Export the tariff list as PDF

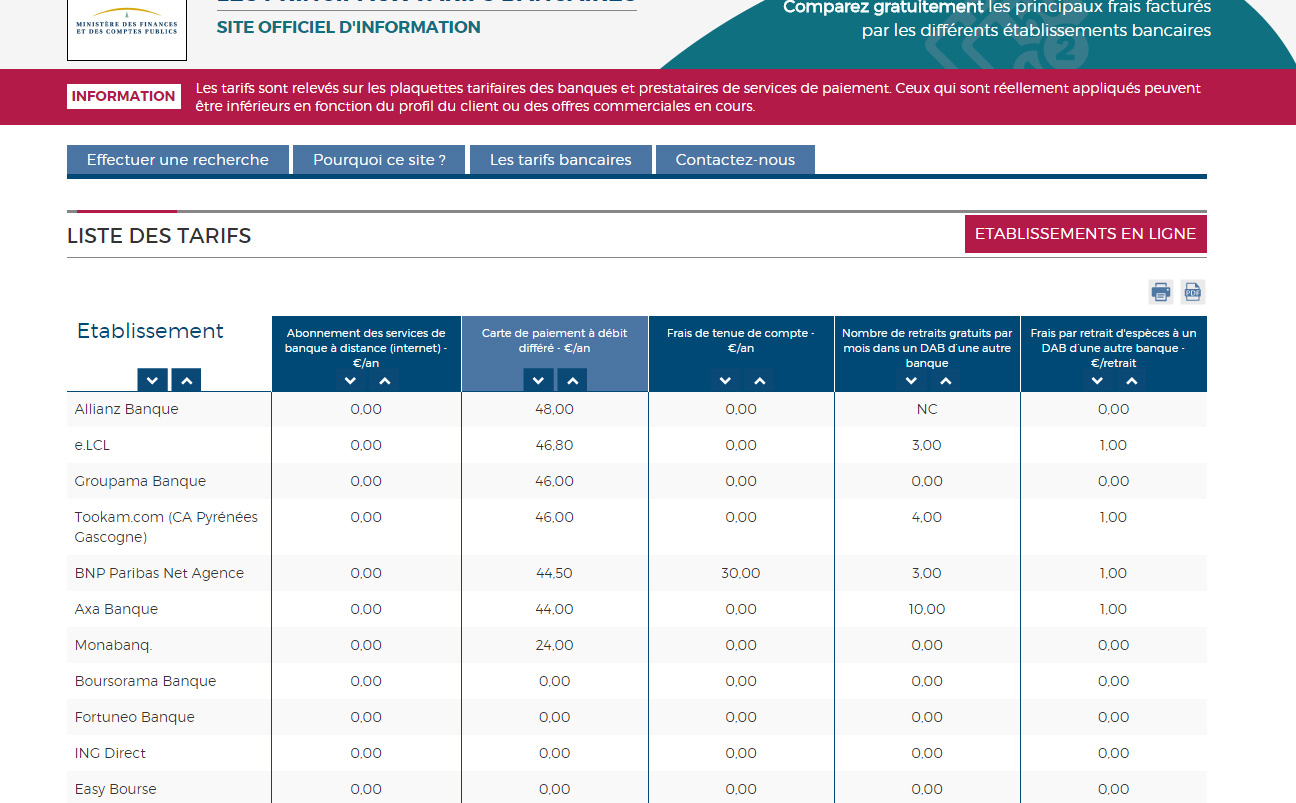(x=1192, y=292)
